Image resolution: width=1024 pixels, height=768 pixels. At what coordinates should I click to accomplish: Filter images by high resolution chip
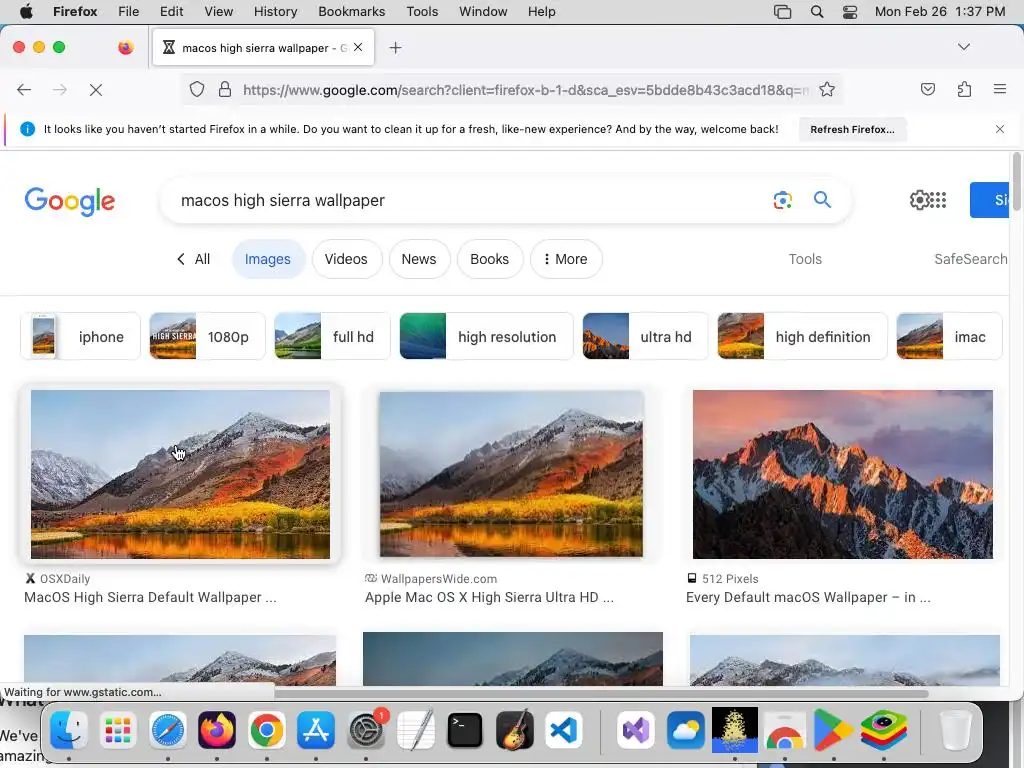pyautogui.click(x=486, y=336)
